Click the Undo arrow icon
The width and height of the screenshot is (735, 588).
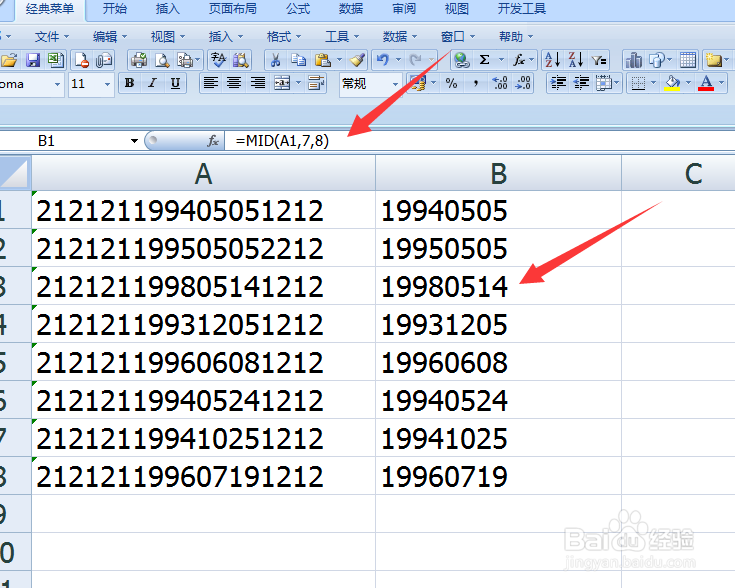point(382,60)
